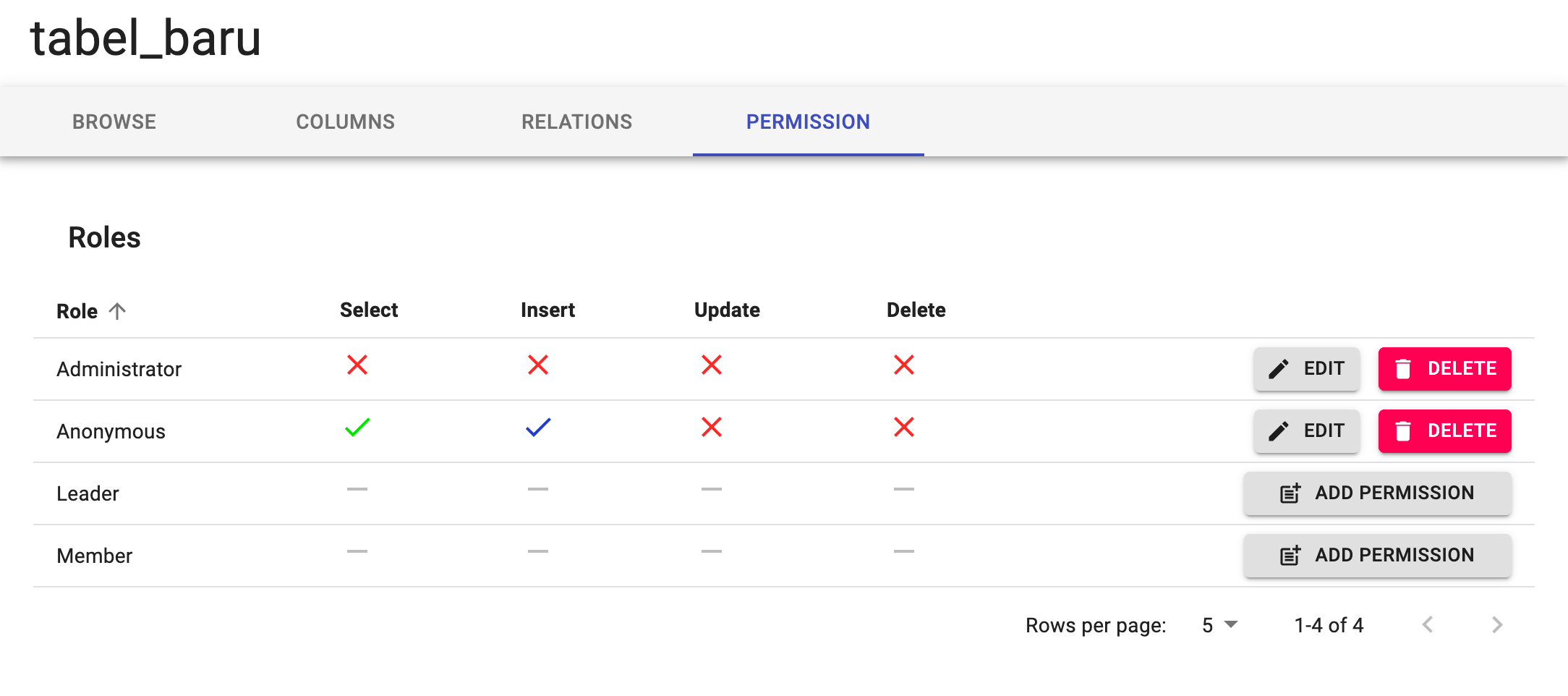Viewport: 1568px width, 696px height.
Task: Delete the Anonymous role permission
Action: point(1444,431)
